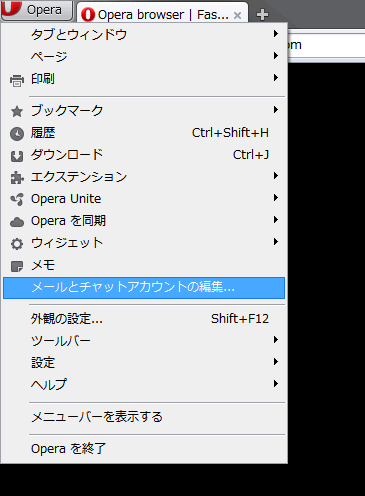
Task: Click the note icon for メモ
Action: click(17, 266)
